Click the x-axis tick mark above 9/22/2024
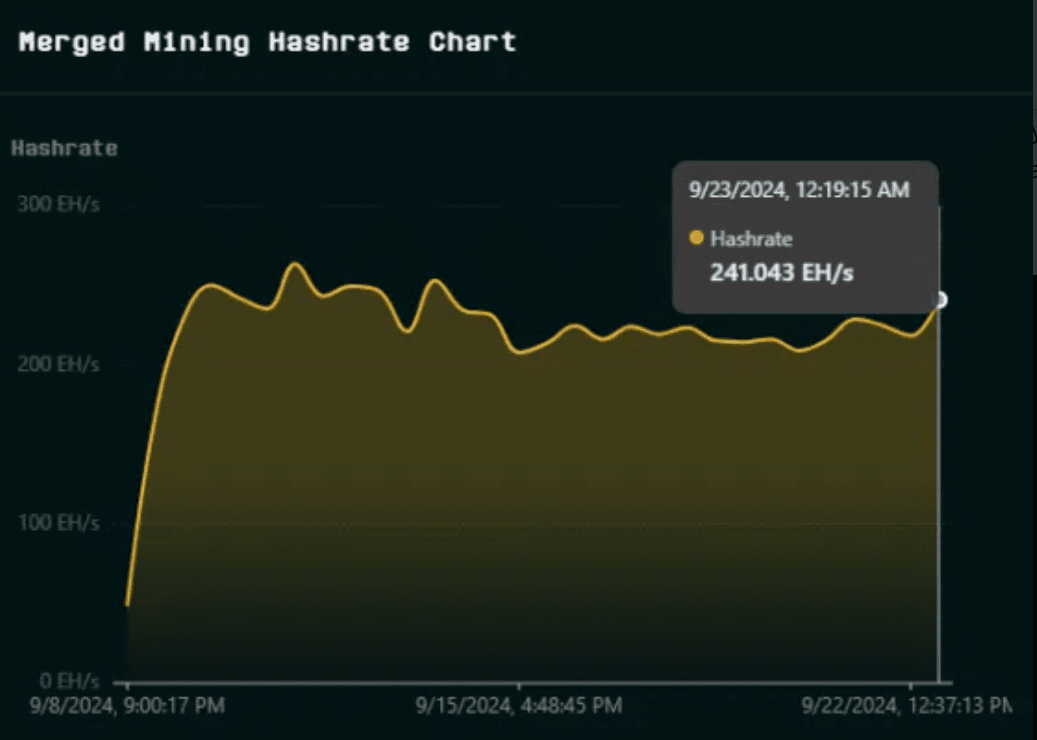Image resolution: width=1037 pixels, height=740 pixels. click(x=911, y=686)
